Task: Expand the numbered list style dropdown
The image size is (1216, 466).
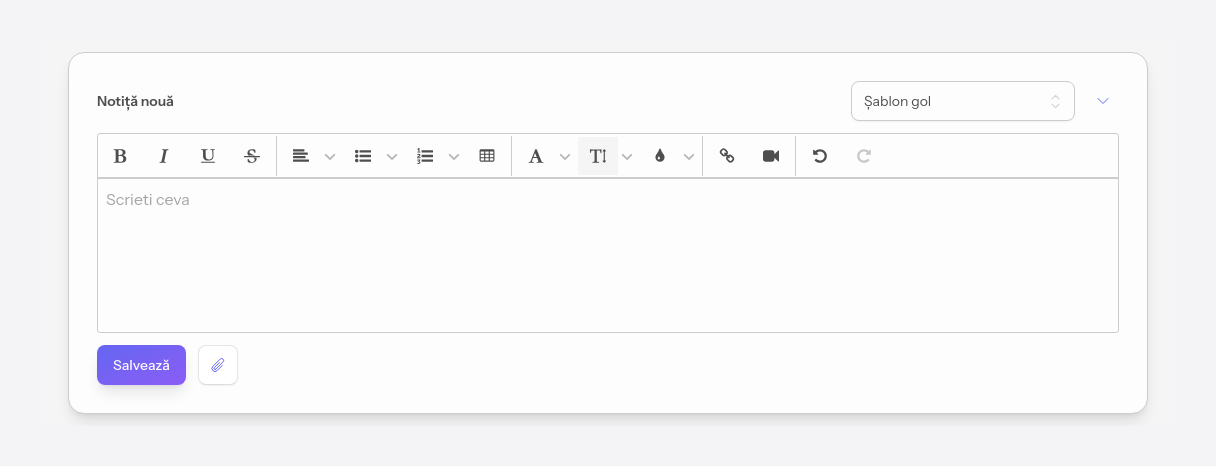Action: click(454, 156)
